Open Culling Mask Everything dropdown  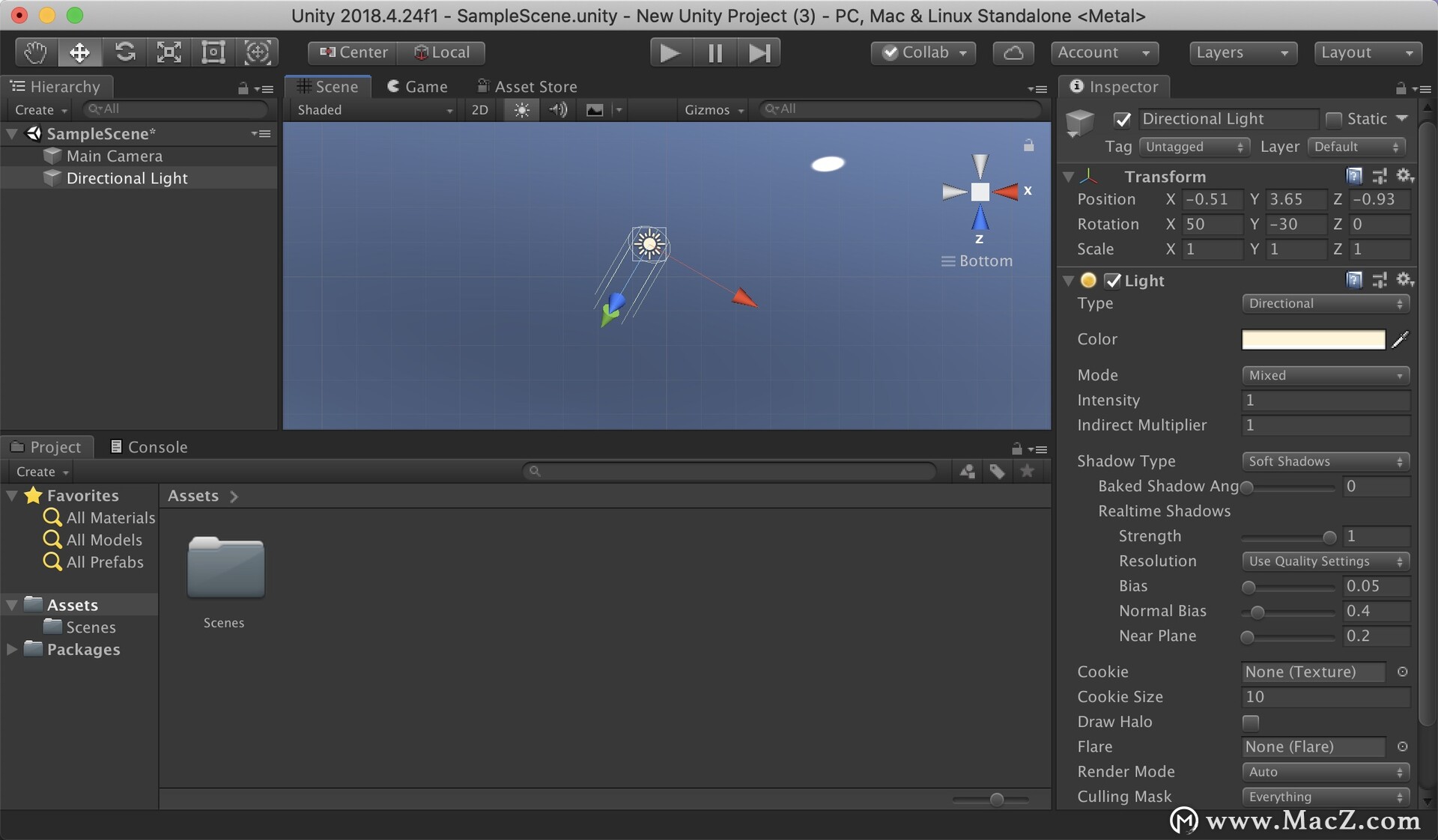point(1326,797)
